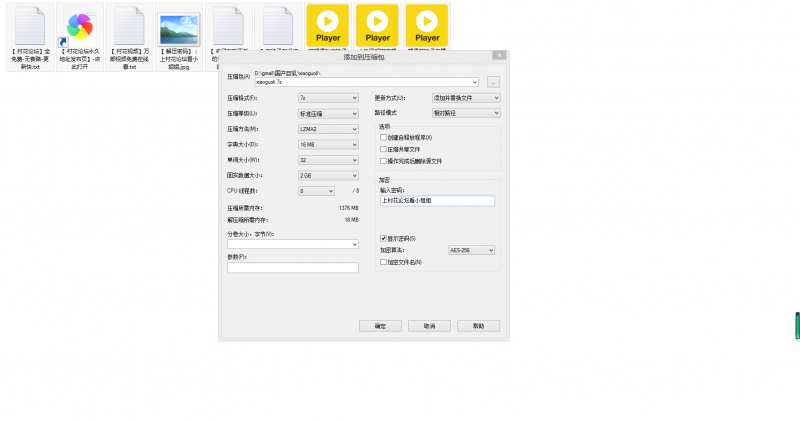Screen dimensions: 800x422
Task: Enable 创建自释放程序 checkbox
Action: (383, 137)
